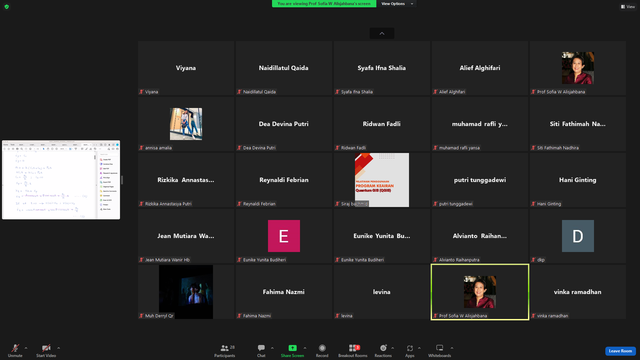Select Rizkika Annastasya Putri's tile

pos(186,180)
